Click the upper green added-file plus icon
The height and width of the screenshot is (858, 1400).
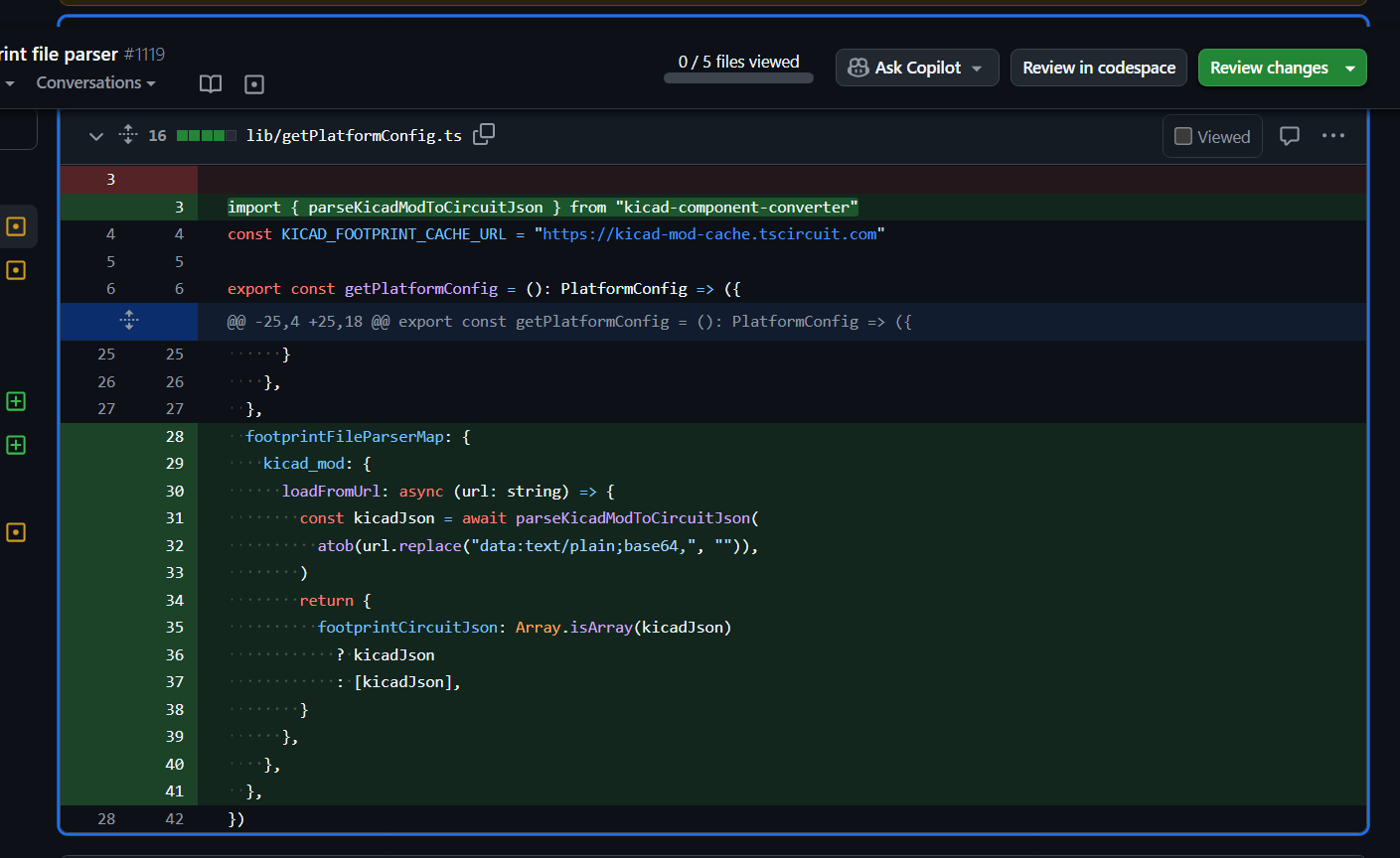[x=16, y=401]
